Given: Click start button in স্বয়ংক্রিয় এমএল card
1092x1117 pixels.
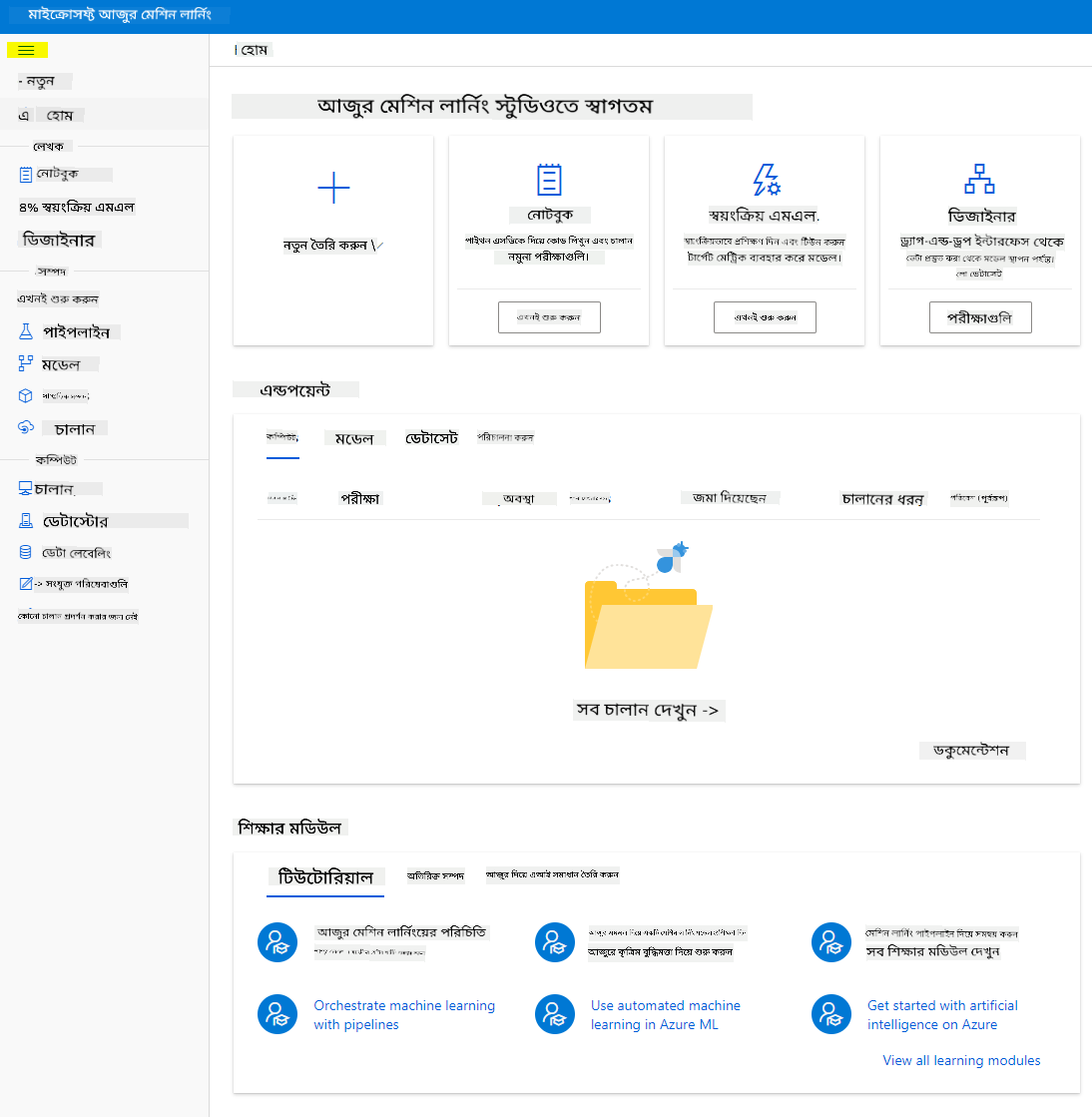Looking at the screenshot, I should [x=765, y=317].
